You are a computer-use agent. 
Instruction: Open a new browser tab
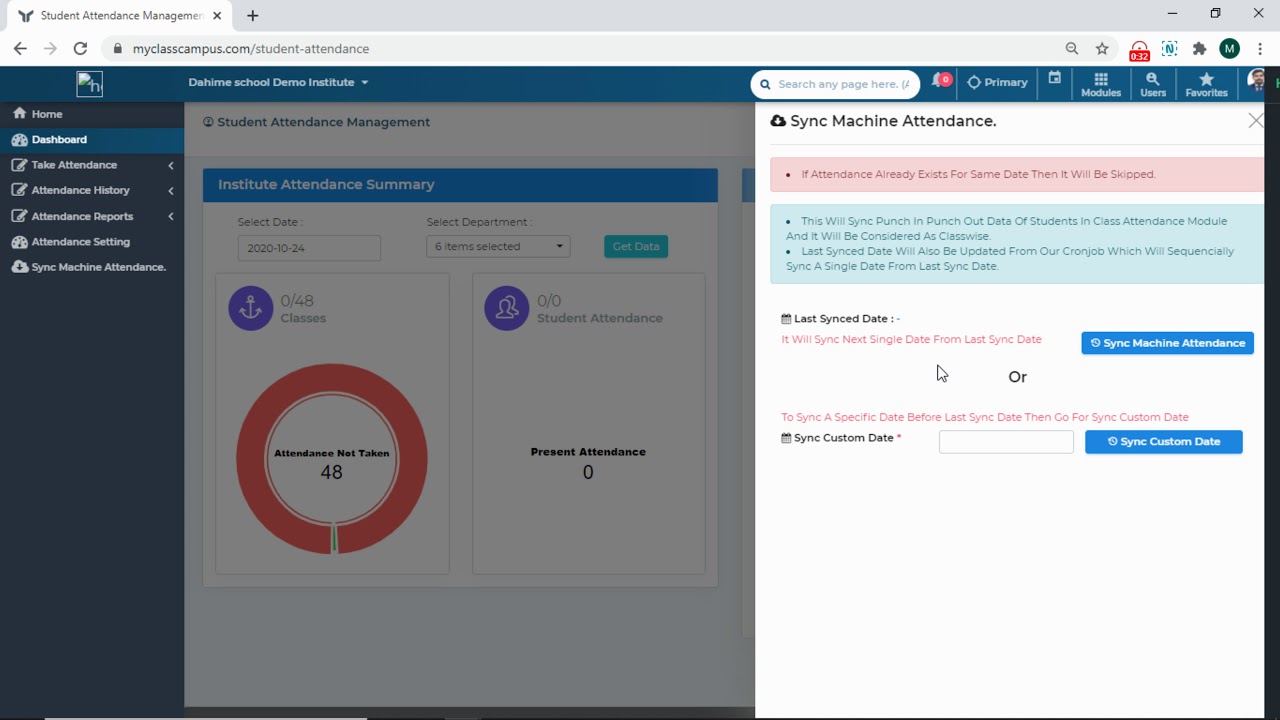[252, 16]
